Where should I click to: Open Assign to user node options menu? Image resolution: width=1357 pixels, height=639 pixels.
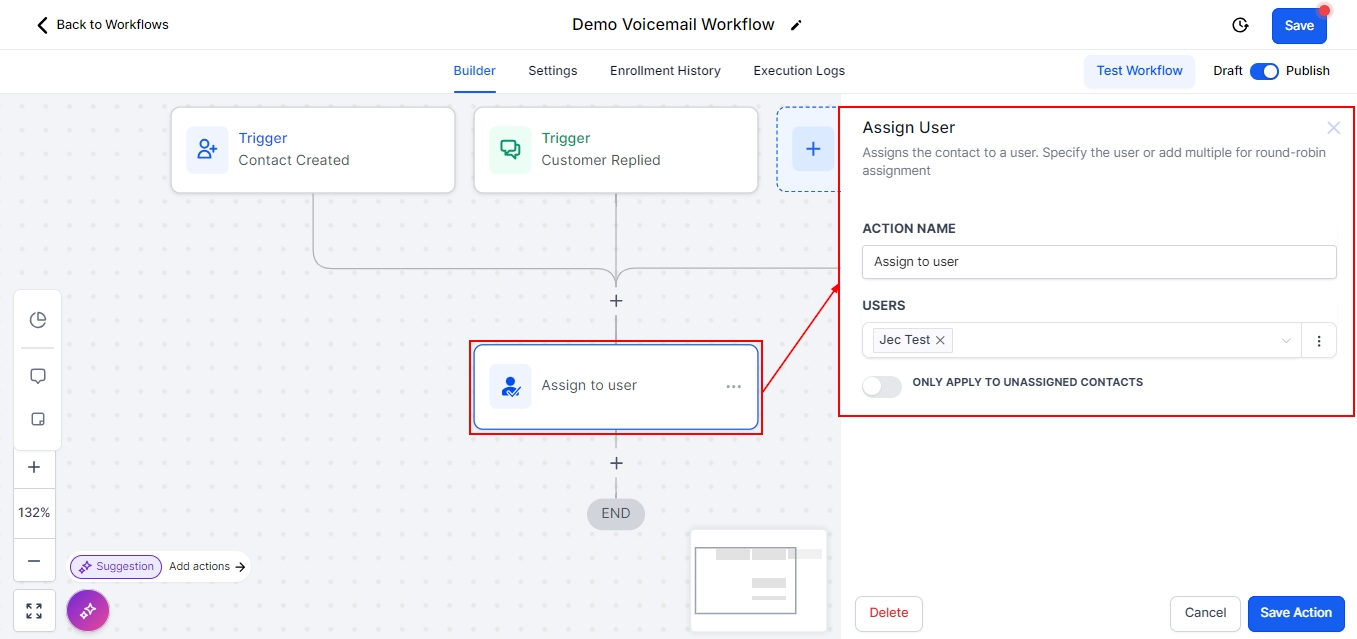pyautogui.click(x=733, y=386)
